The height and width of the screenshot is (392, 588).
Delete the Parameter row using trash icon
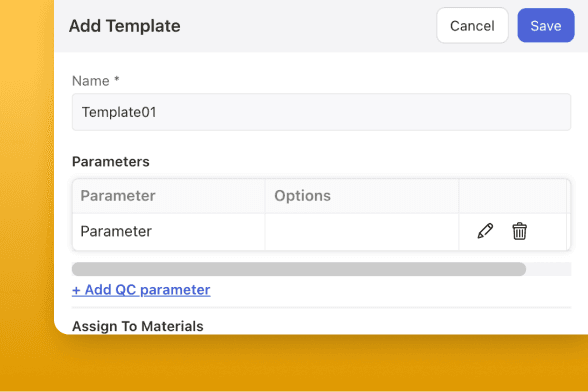click(519, 231)
